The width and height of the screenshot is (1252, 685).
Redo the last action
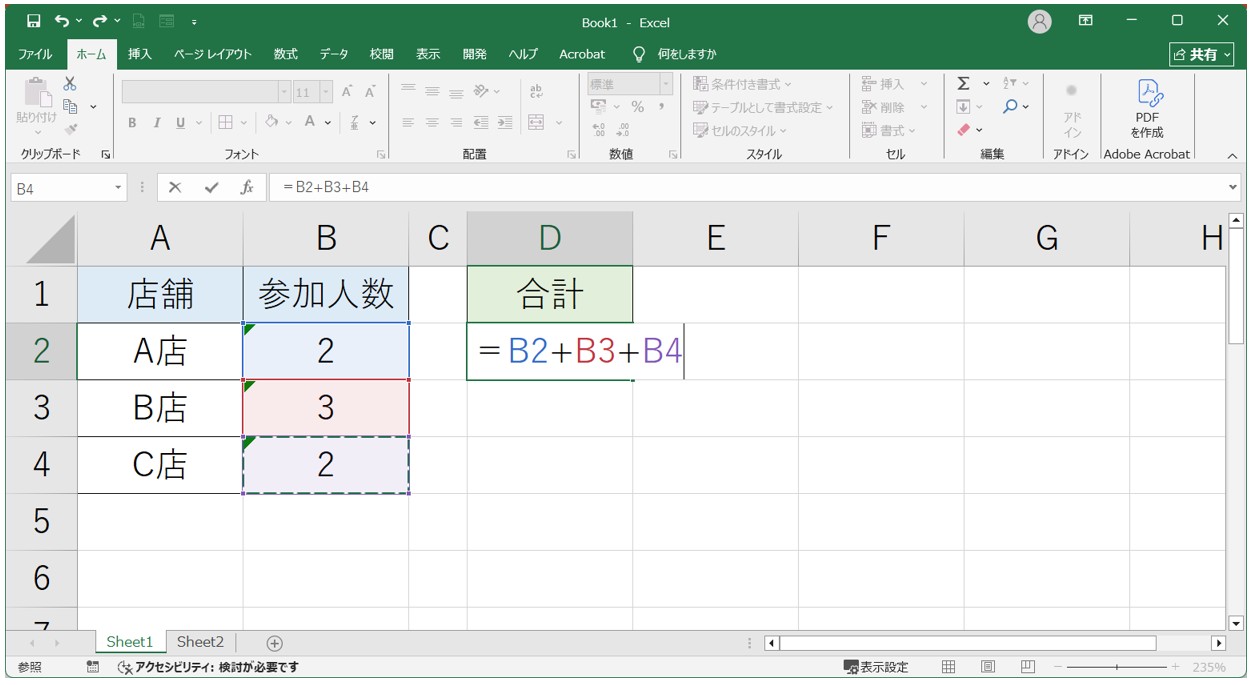tap(99, 21)
